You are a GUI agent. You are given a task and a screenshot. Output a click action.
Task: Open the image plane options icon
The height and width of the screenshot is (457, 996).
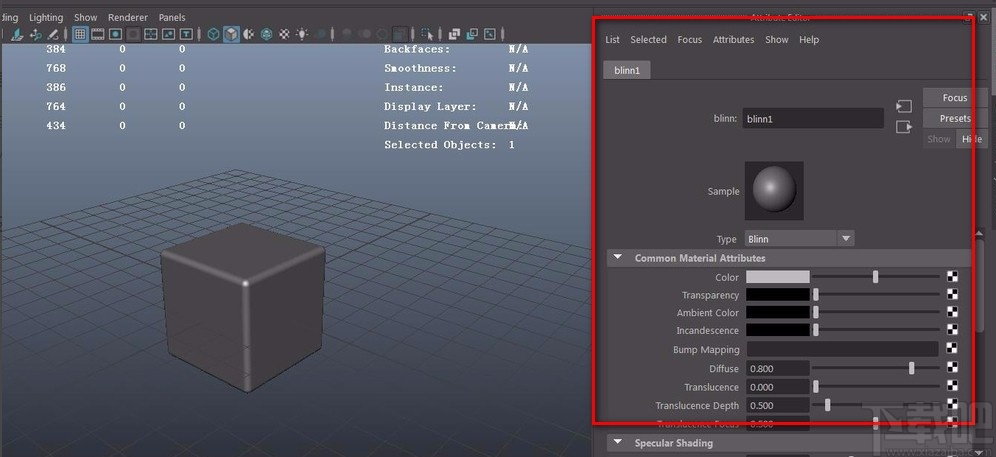pos(17,34)
